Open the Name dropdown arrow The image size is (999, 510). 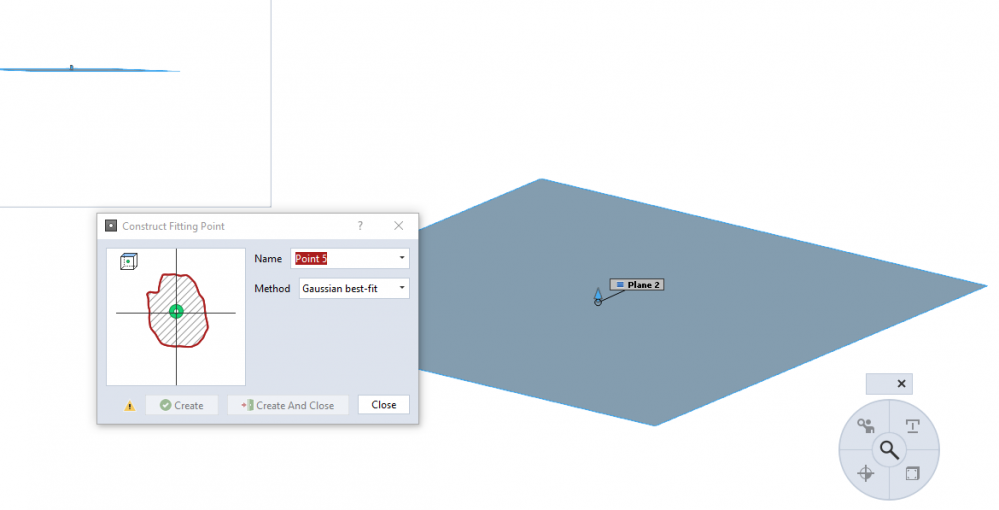401,258
